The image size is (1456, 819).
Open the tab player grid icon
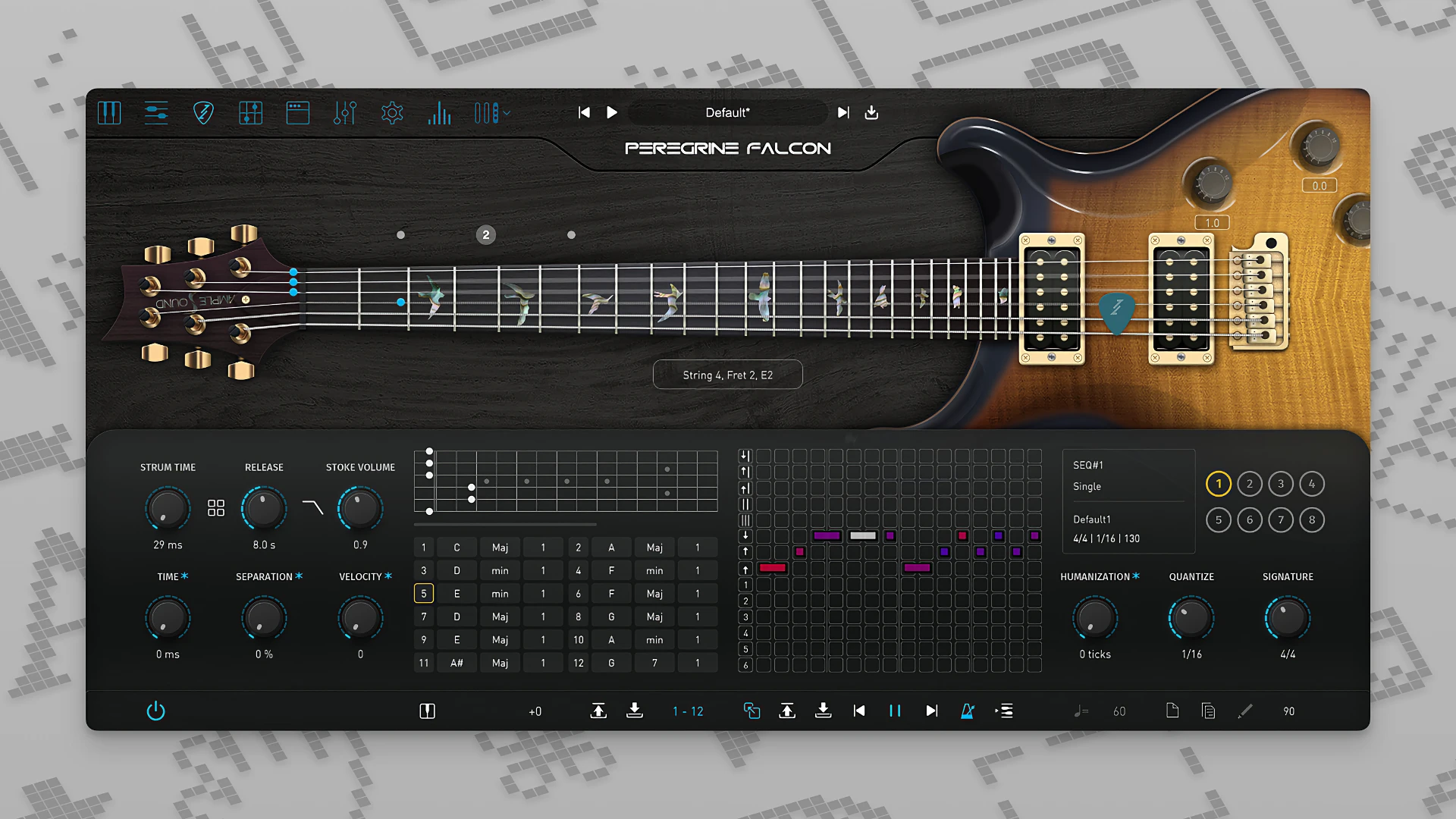tap(250, 113)
